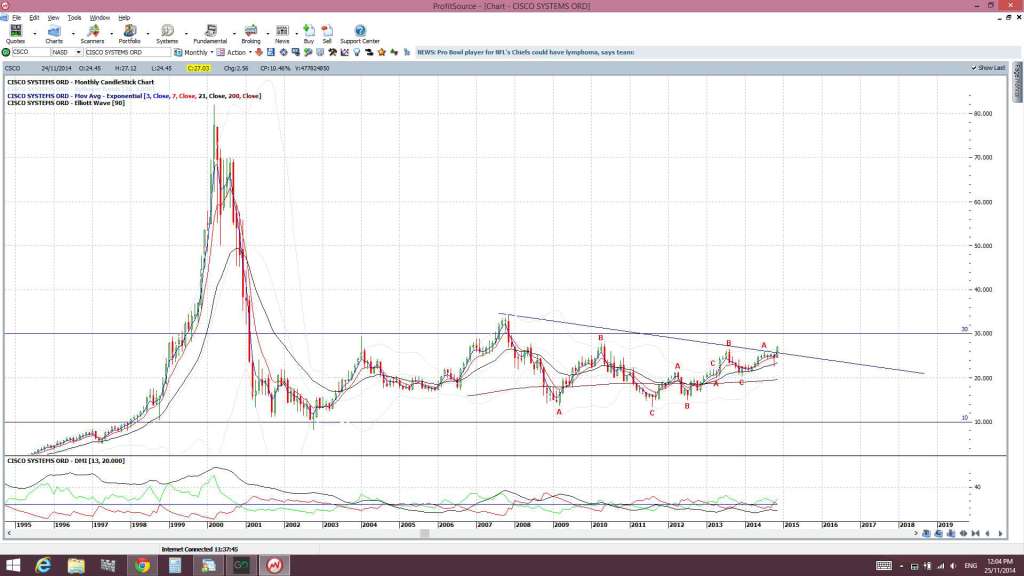This screenshot has width=1024, height=576.
Task: Click the hammer tools icon in chart toolbar
Action: [x=332, y=52]
